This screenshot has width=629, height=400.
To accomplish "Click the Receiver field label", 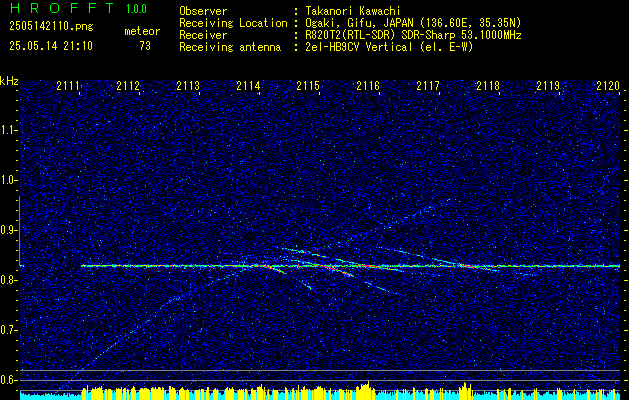I will [203, 35].
